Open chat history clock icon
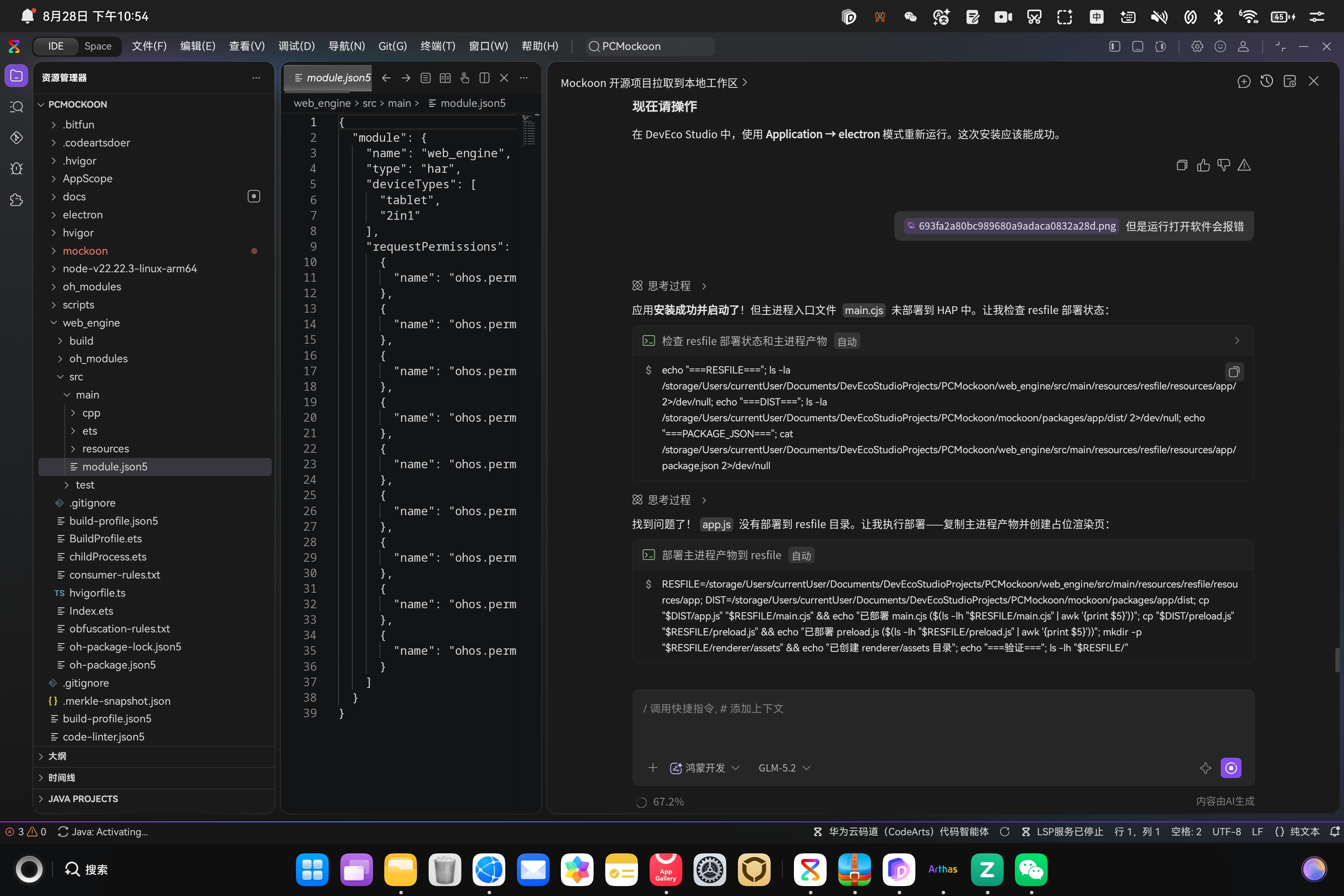The width and height of the screenshot is (1344, 896). [x=1267, y=82]
